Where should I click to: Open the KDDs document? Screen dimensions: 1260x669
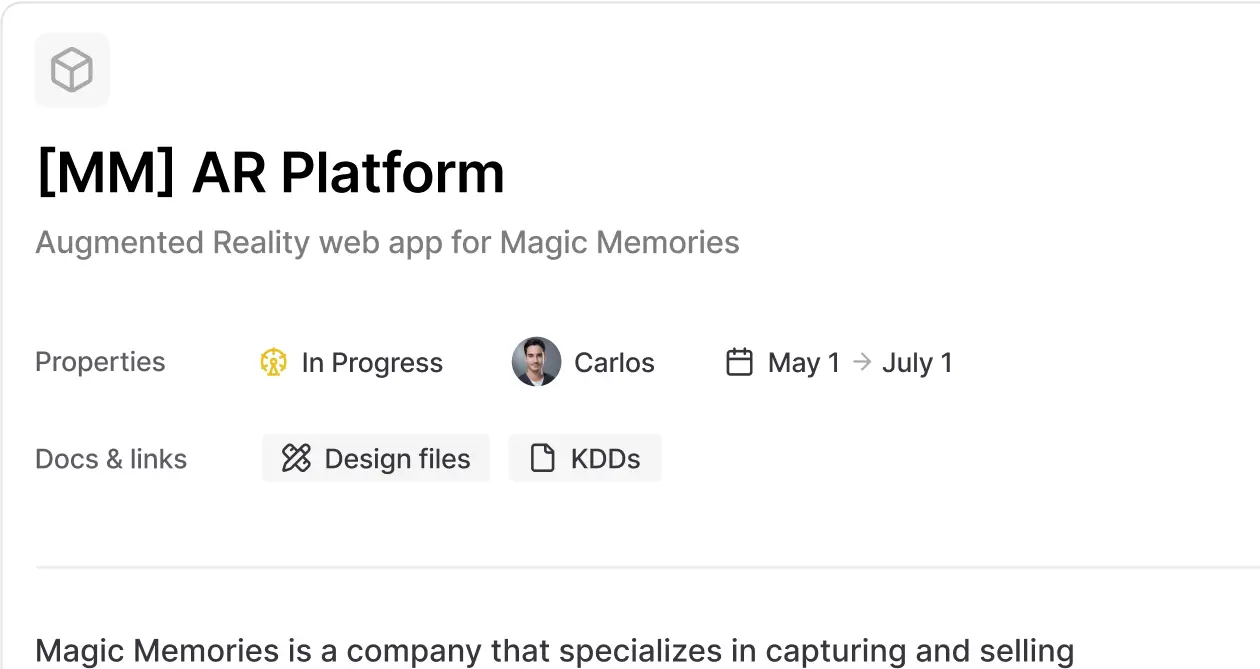[x=585, y=457]
